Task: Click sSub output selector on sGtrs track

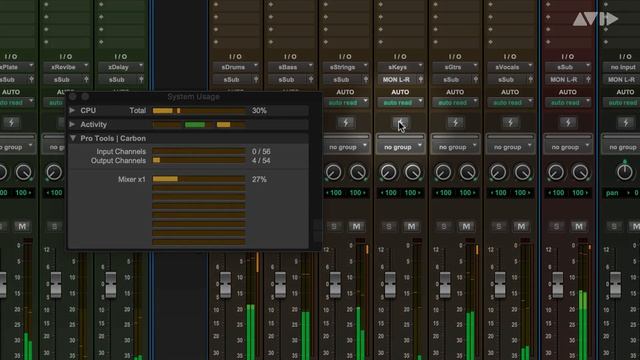Action: [451, 80]
